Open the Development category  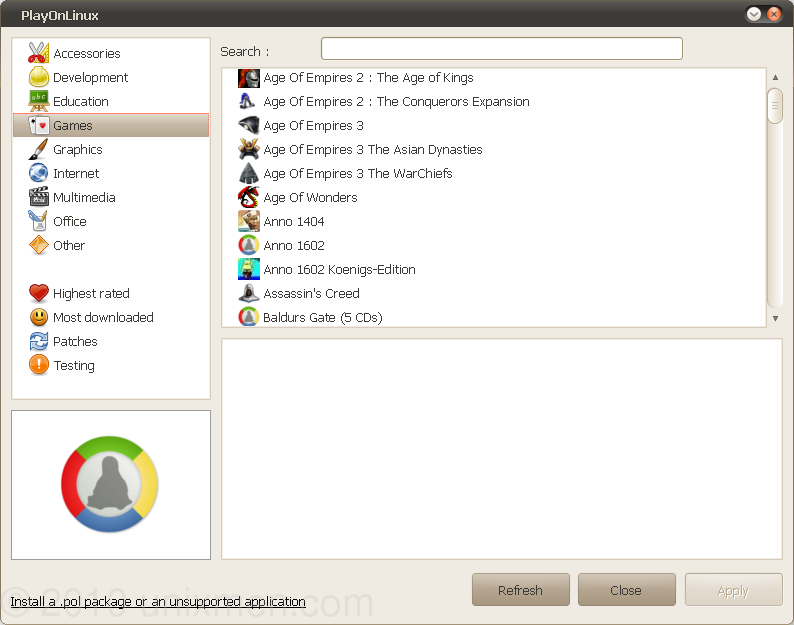pos(111,77)
